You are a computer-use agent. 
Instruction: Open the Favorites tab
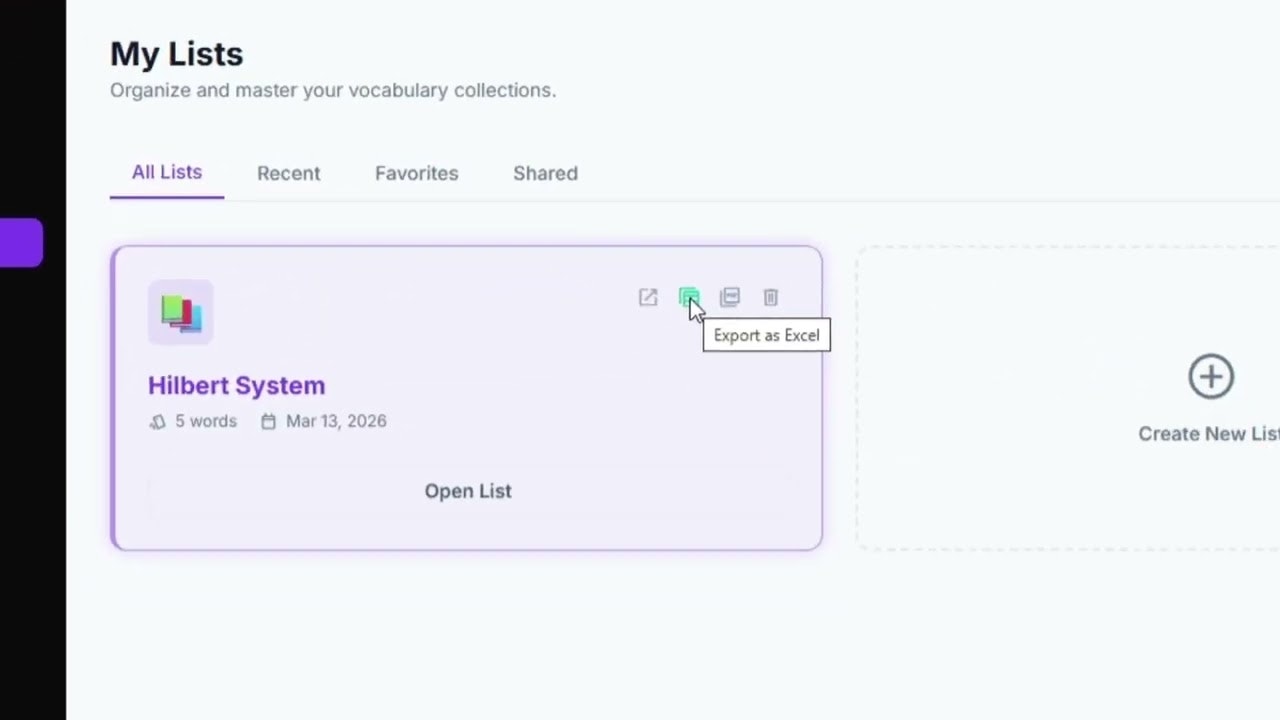(416, 173)
